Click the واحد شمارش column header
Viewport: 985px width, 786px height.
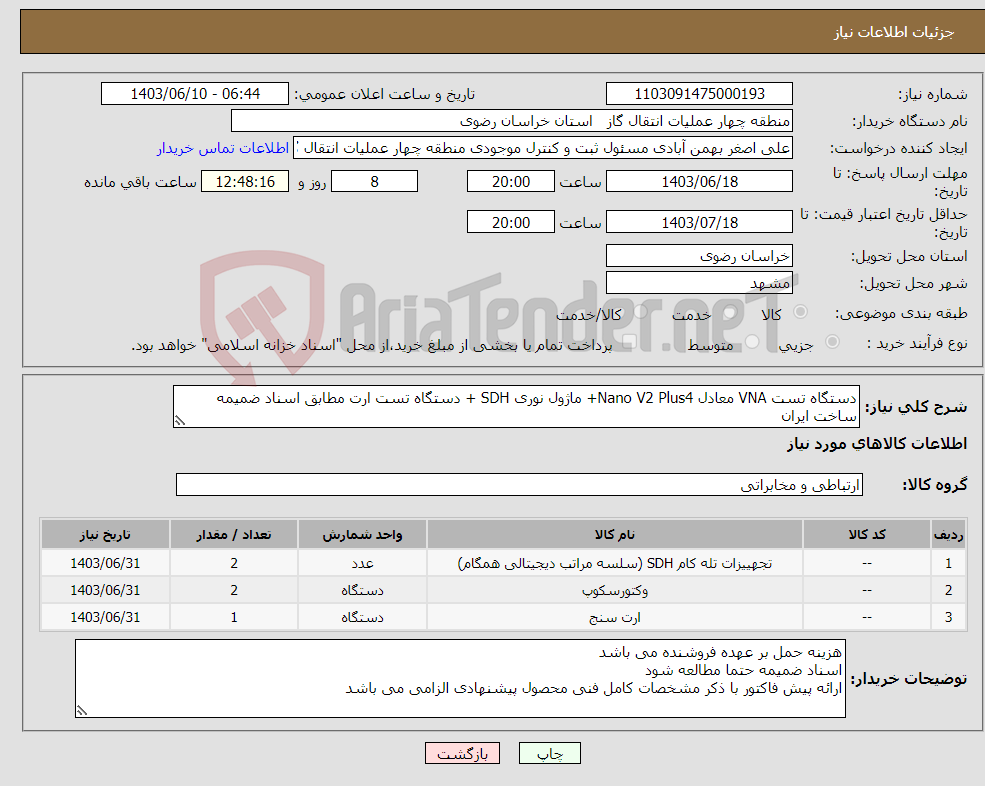point(362,535)
